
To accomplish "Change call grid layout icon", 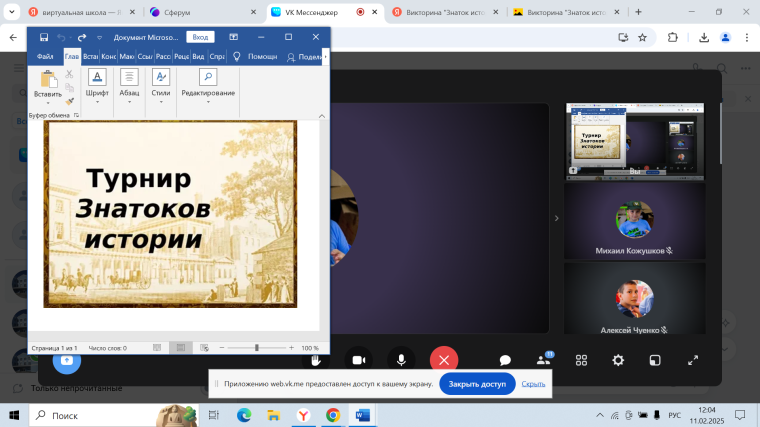I will click(x=581, y=360).
